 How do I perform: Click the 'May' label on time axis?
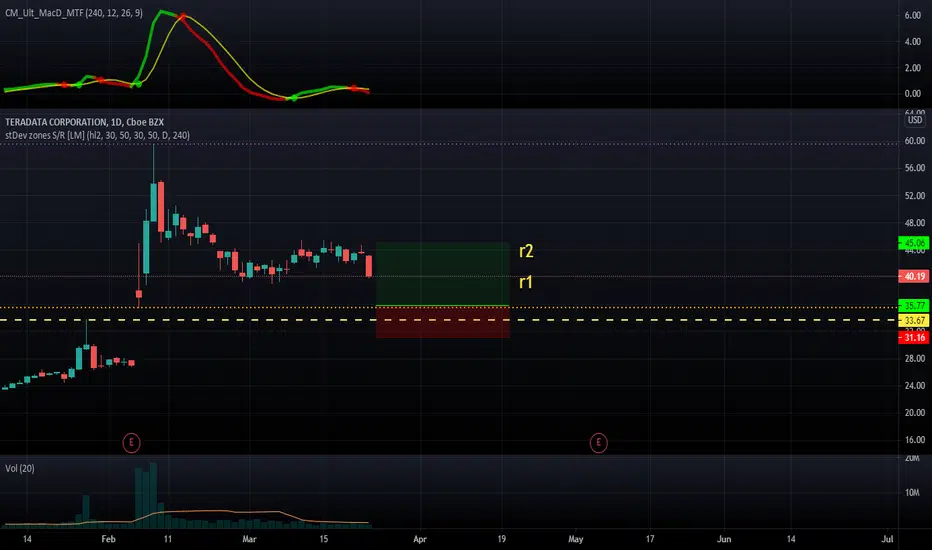coord(575,539)
